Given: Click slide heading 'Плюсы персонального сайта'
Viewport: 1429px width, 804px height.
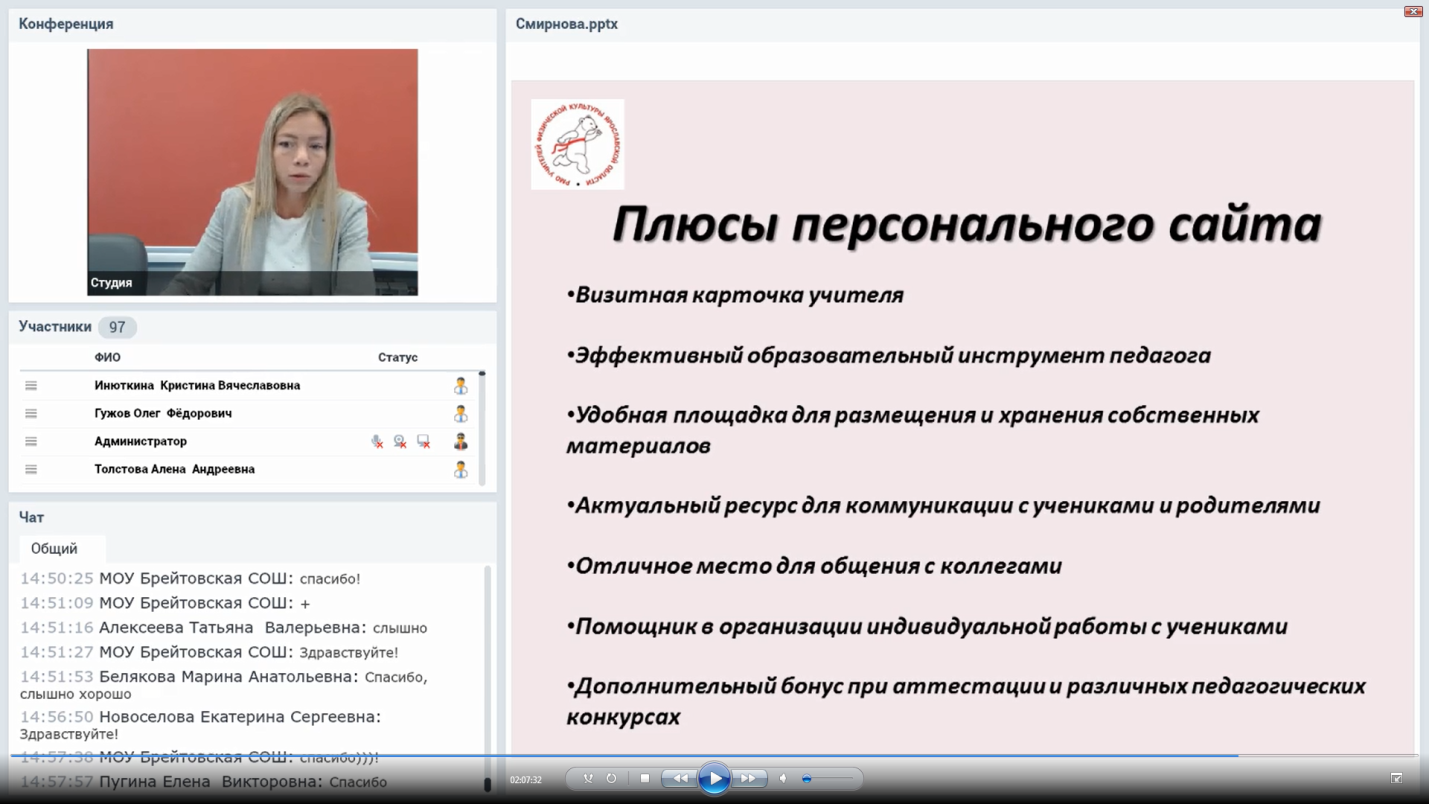Looking at the screenshot, I should [966, 224].
